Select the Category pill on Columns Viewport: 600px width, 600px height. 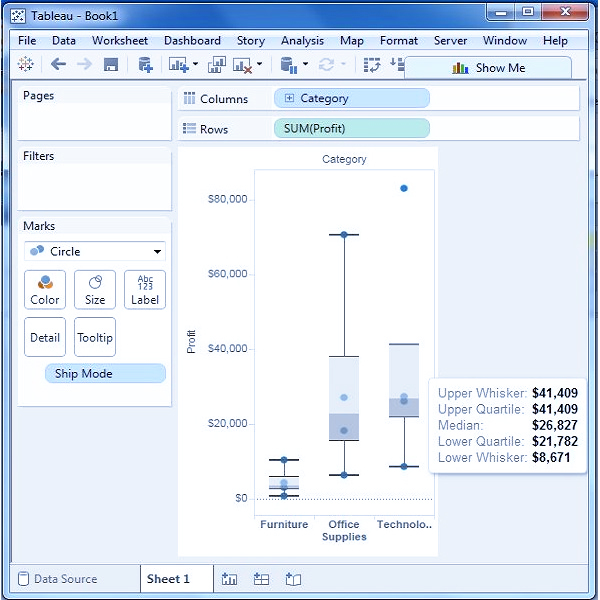click(x=352, y=98)
